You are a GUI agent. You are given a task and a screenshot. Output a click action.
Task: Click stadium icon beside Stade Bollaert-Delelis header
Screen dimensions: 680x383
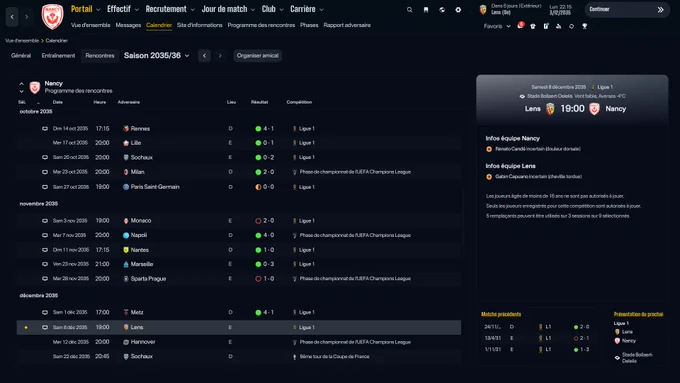522,96
